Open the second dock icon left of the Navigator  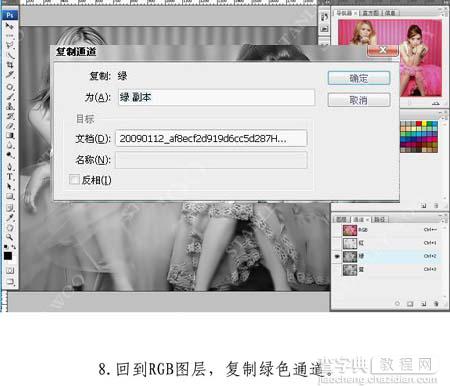click(x=324, y=29)
